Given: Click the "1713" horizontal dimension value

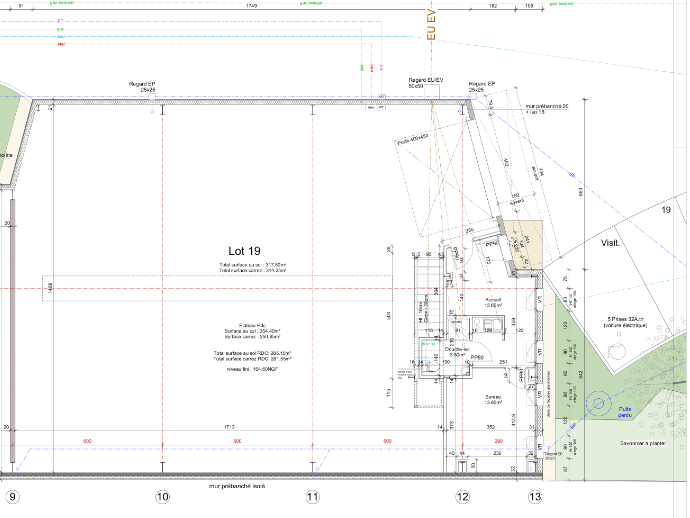Looking at the screenshot, I should [229, 427].
